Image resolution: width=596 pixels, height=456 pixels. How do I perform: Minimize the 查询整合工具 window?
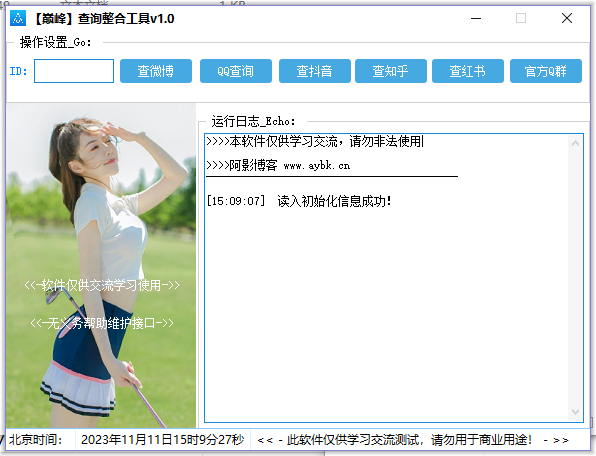(x=476, y=18)
